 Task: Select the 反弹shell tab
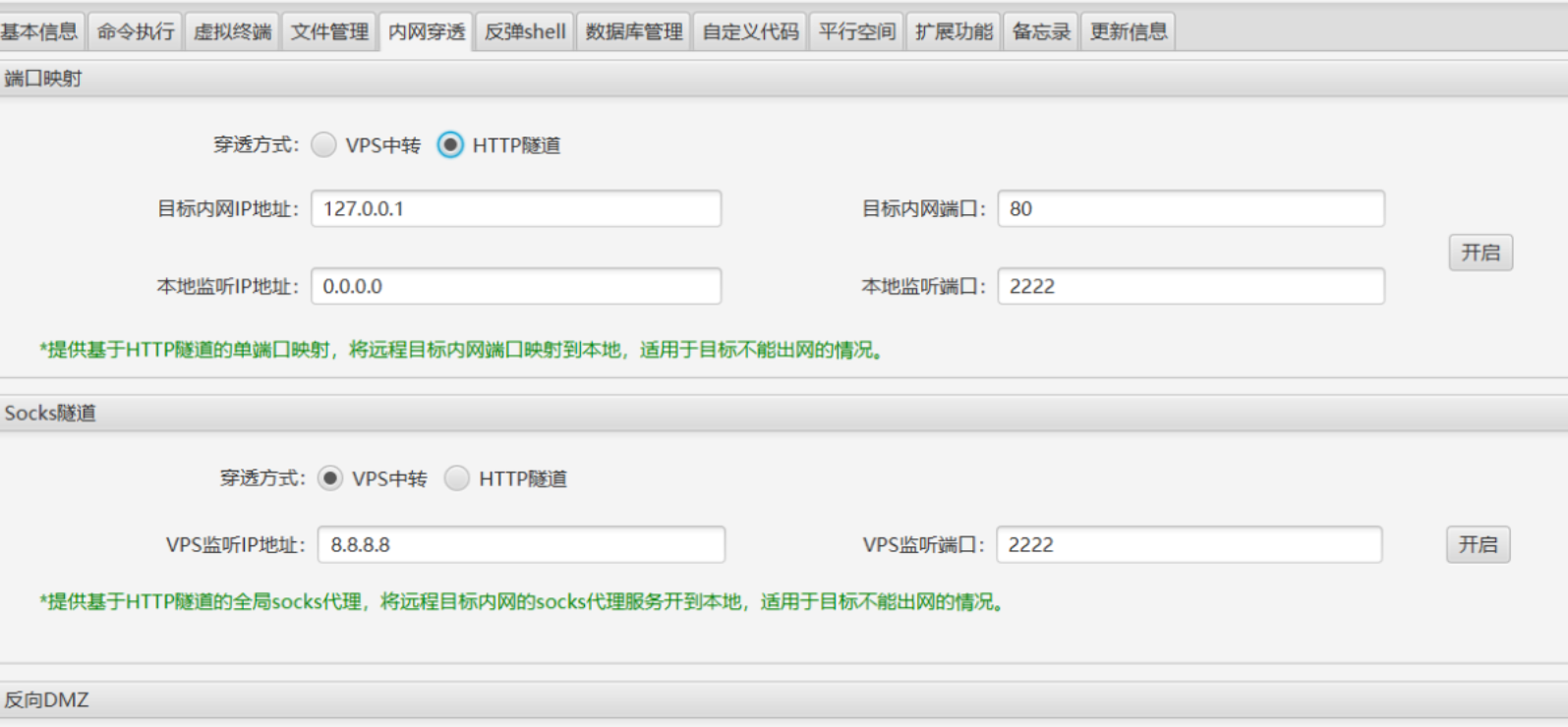pyautogui.click(x=525, y=31)
